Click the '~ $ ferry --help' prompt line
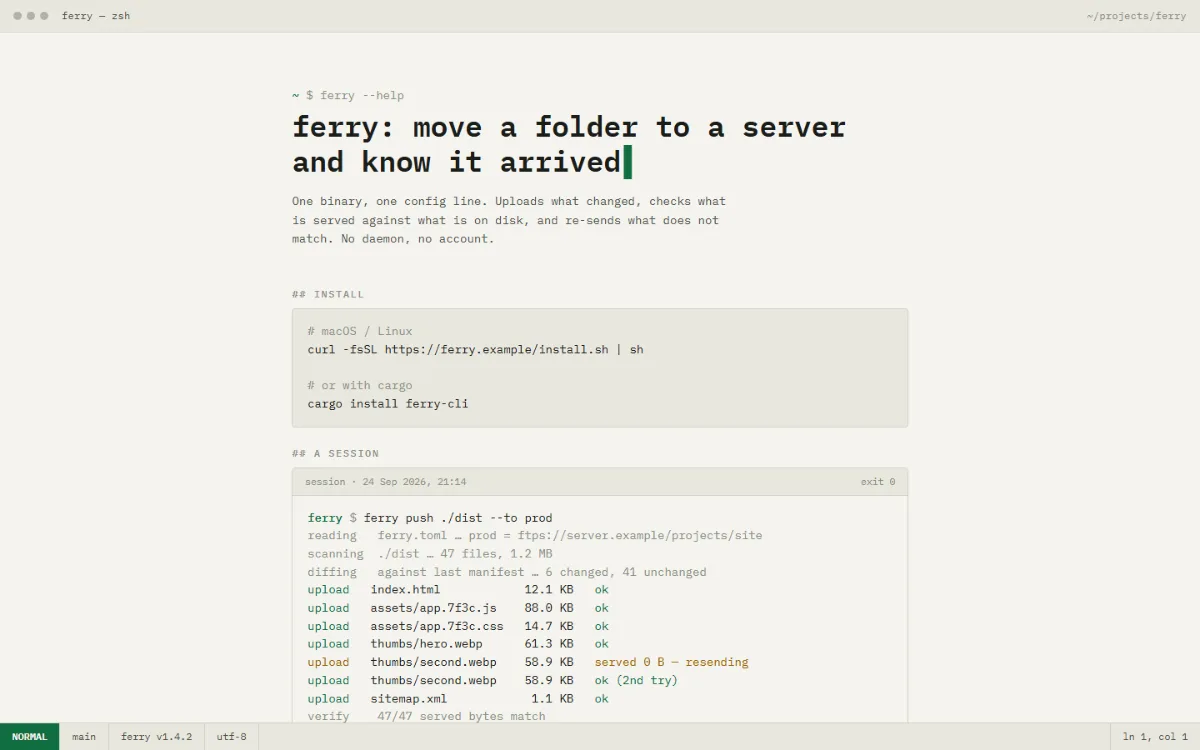The image size is (1200, 750). pos(348,96)
